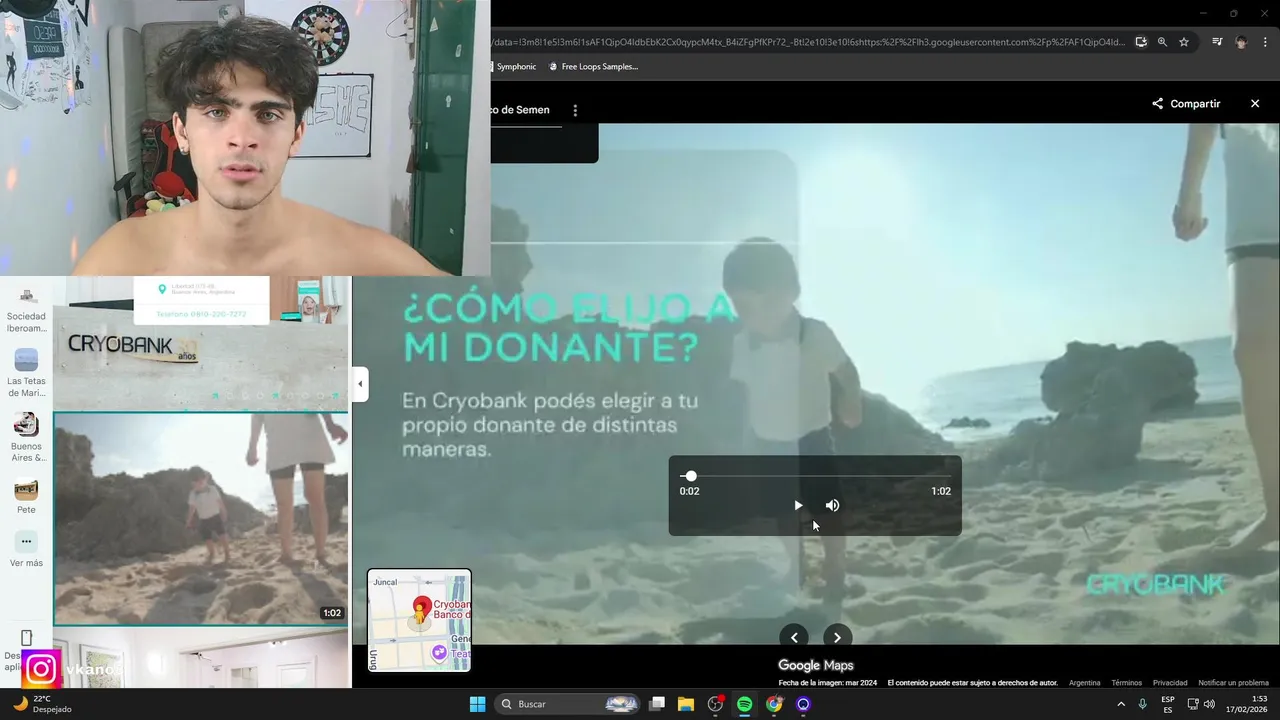Open Las Tetas de Mari... saved place
The width and height of the screenshot is (1280, 720).
coord(27,373)
